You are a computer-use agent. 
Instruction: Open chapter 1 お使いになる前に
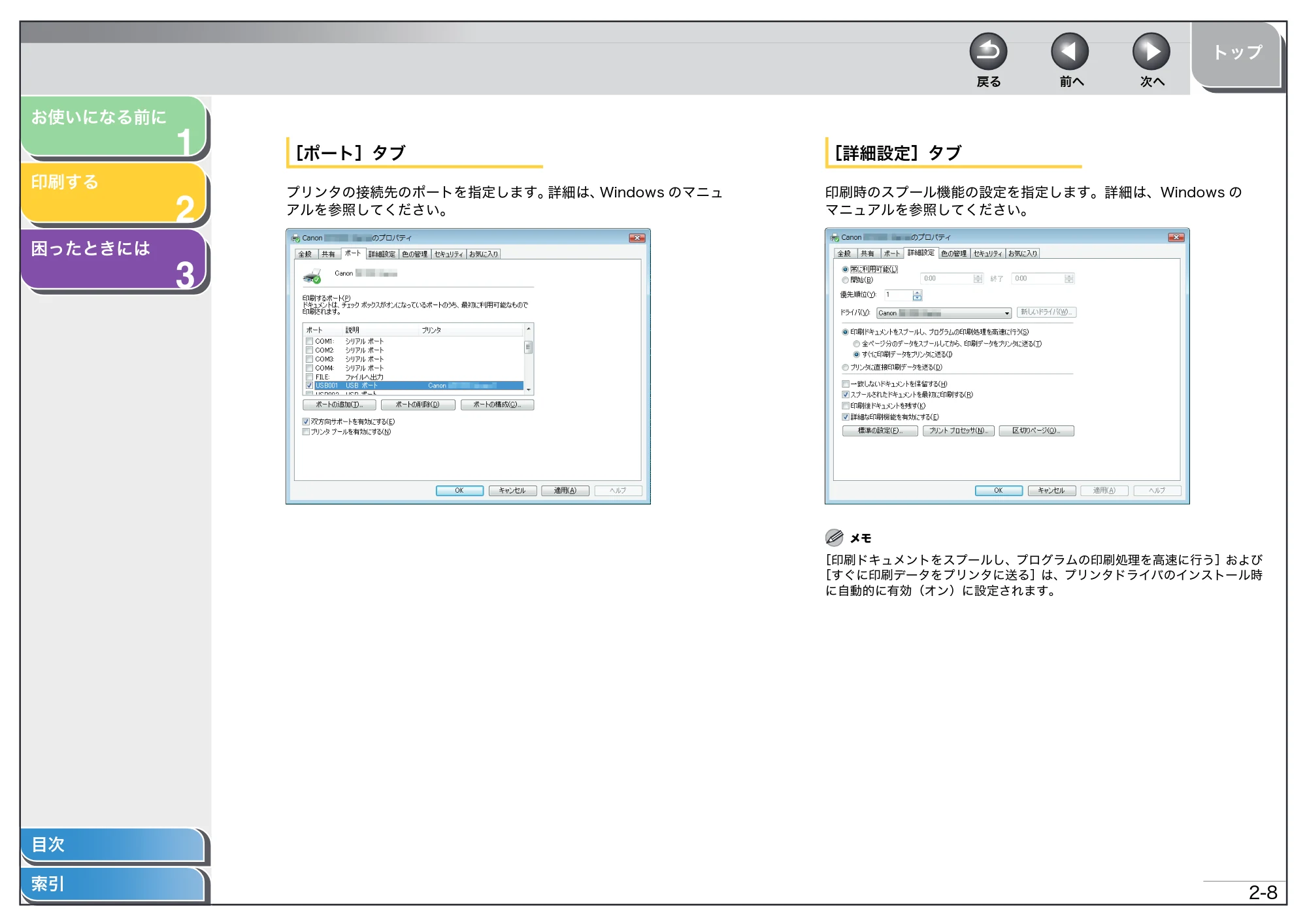pos(114,126)
